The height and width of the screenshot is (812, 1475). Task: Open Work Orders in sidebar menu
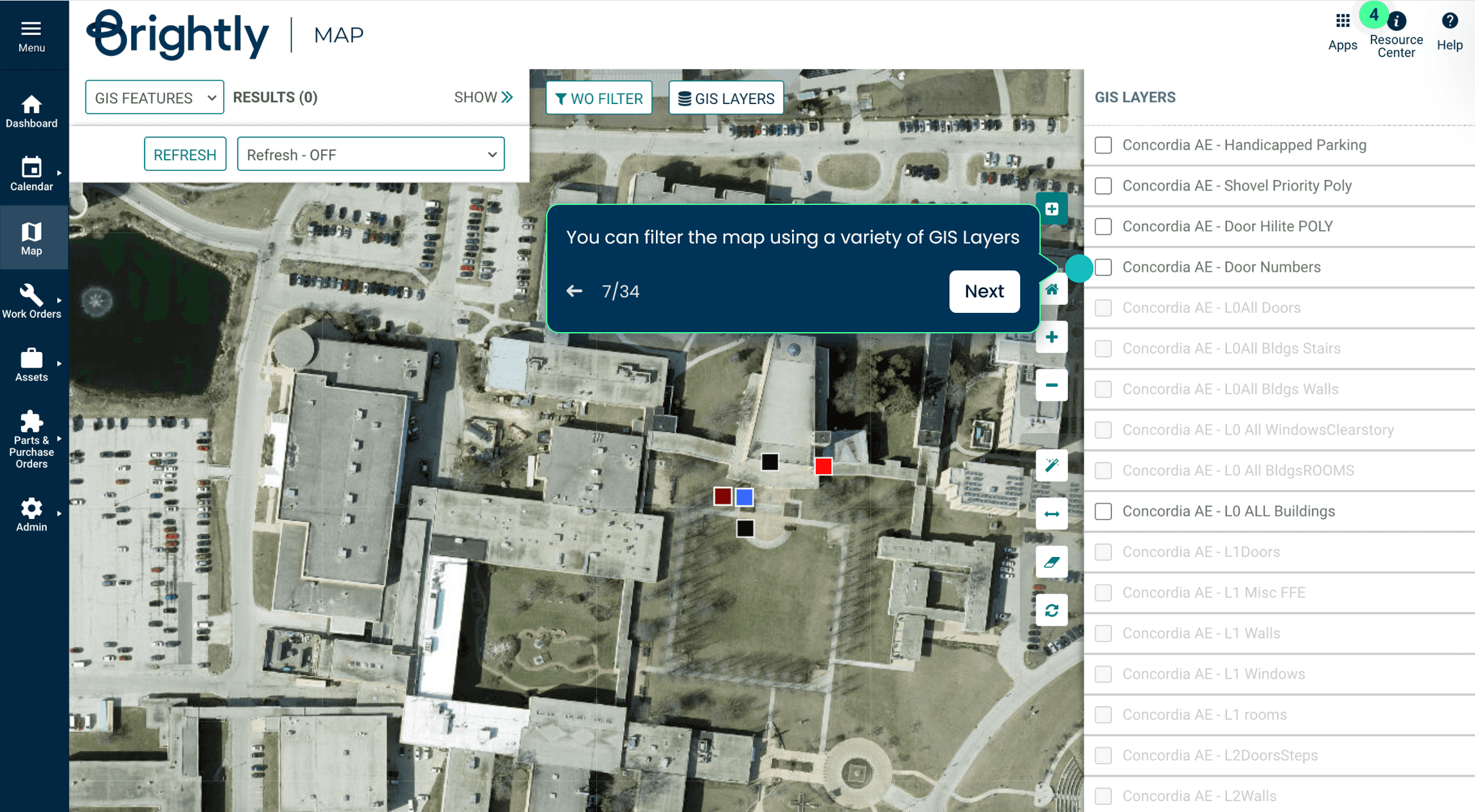(31, 301)
